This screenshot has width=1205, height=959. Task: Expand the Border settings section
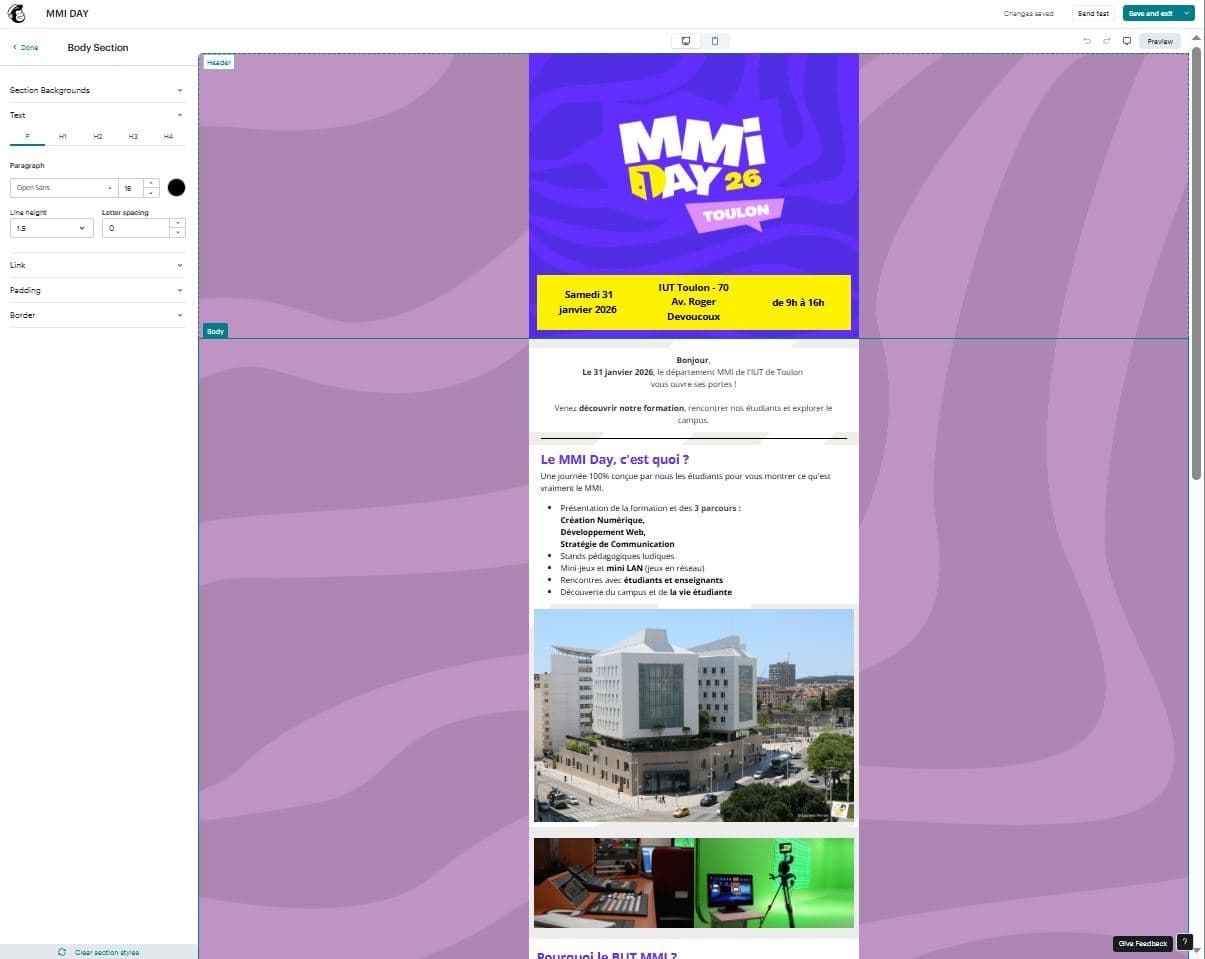(x=97, y=315)
